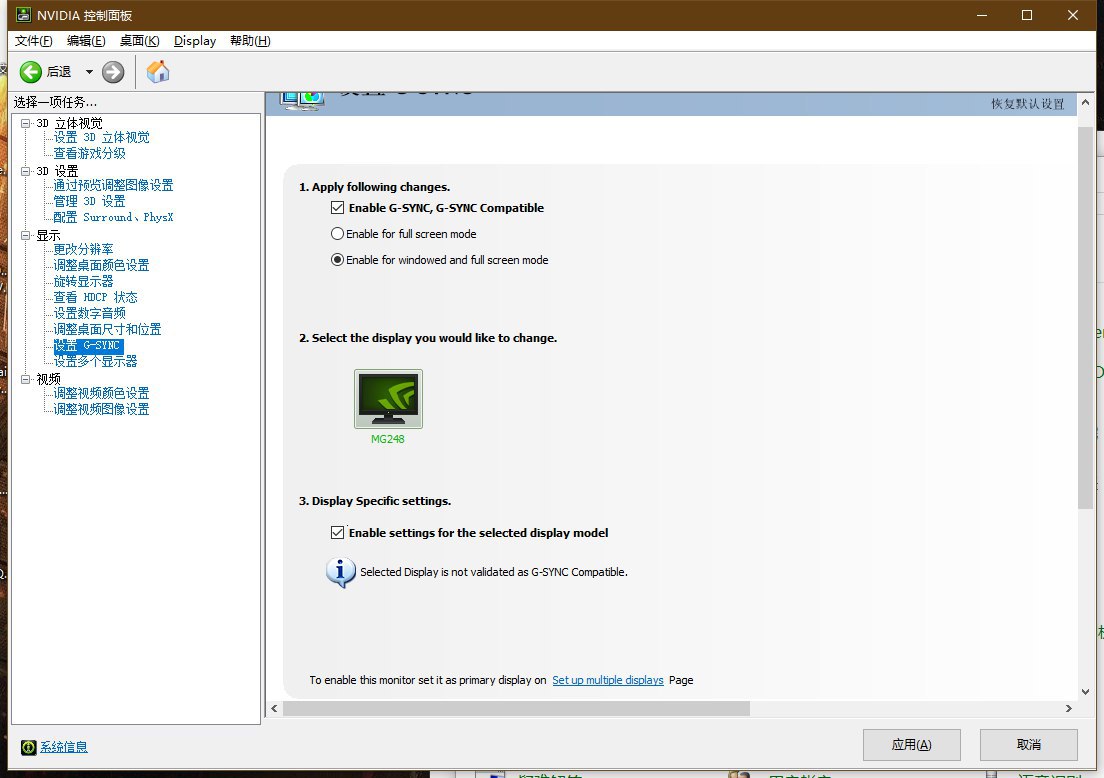Open the 系统信息 link
This screenshot has height=778, width=1104.
[63, 747]
